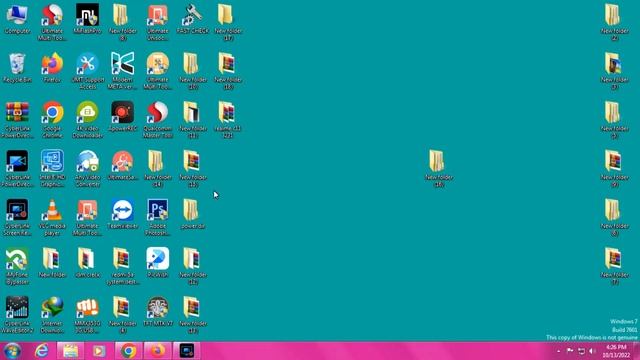Viewport: 640px width, 360px height.
Task: Open the Action Center flag icon
Action: [570, 351]
